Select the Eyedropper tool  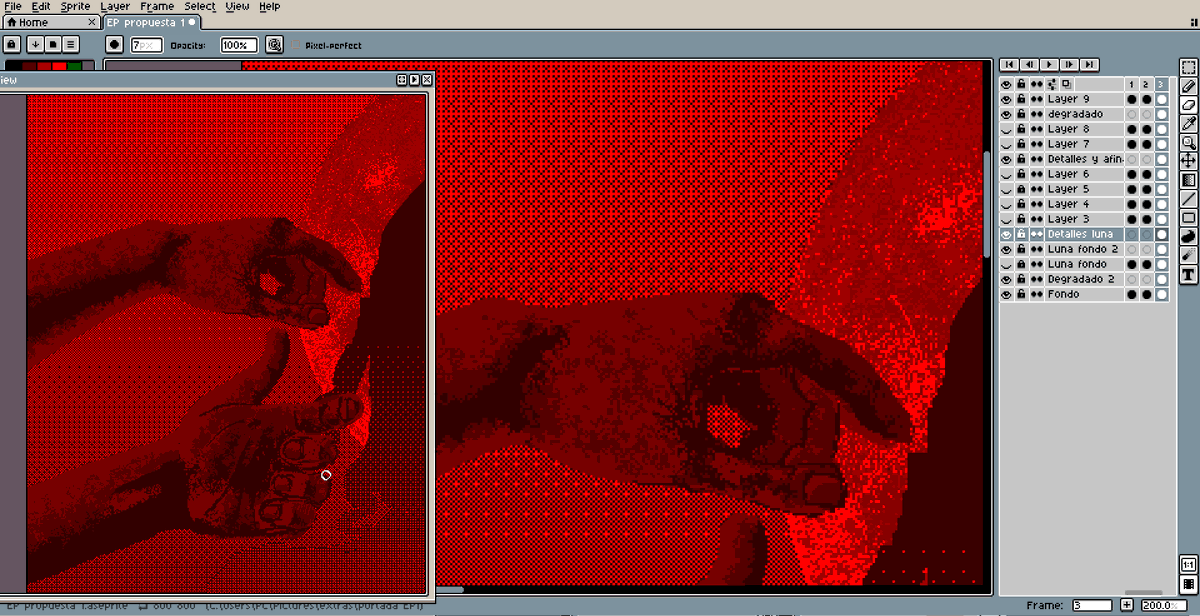pos(1189,124)
